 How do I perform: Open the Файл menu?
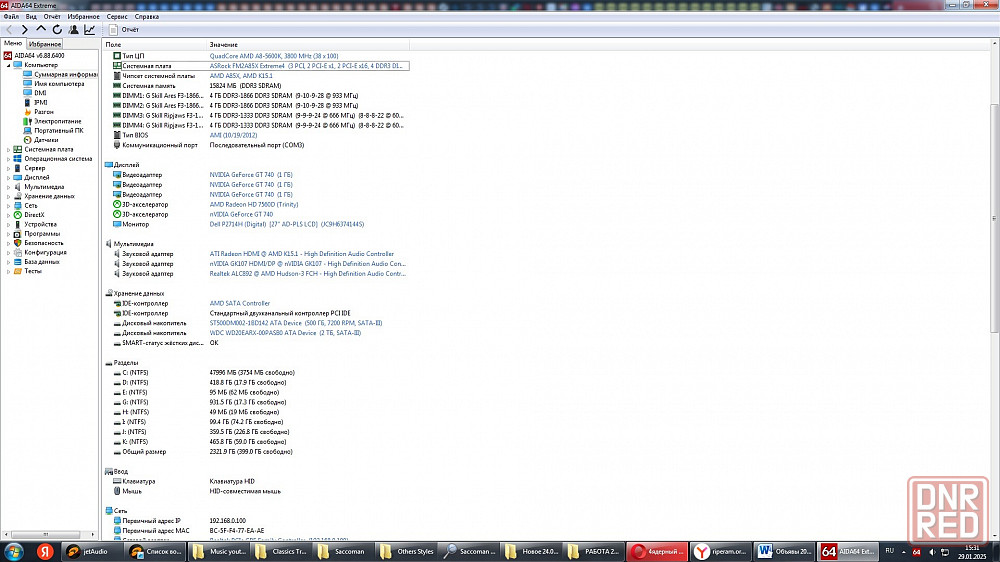11,17
